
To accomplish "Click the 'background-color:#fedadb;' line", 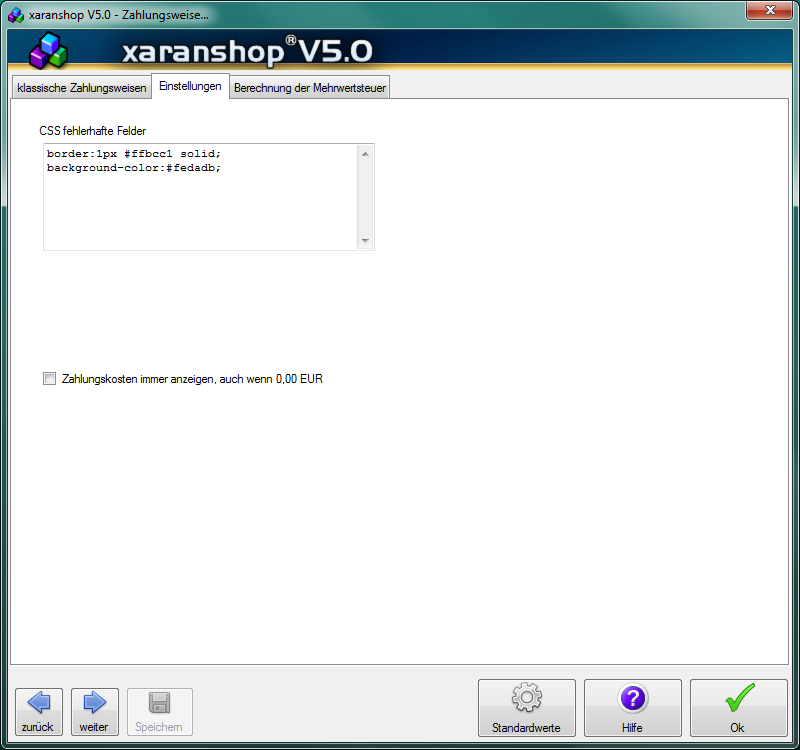I will (x=134, y=168).
